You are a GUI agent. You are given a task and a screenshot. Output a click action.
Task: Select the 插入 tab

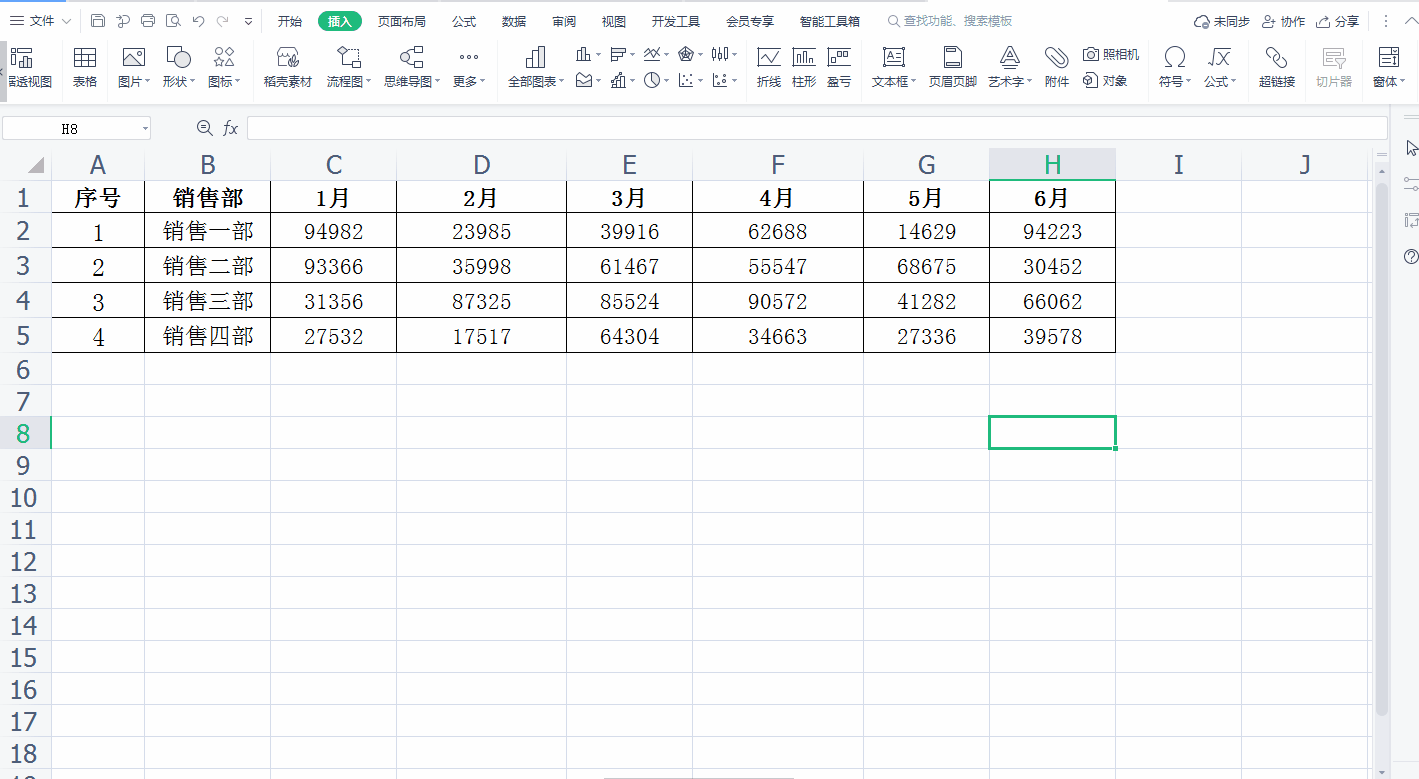point(340,21)
